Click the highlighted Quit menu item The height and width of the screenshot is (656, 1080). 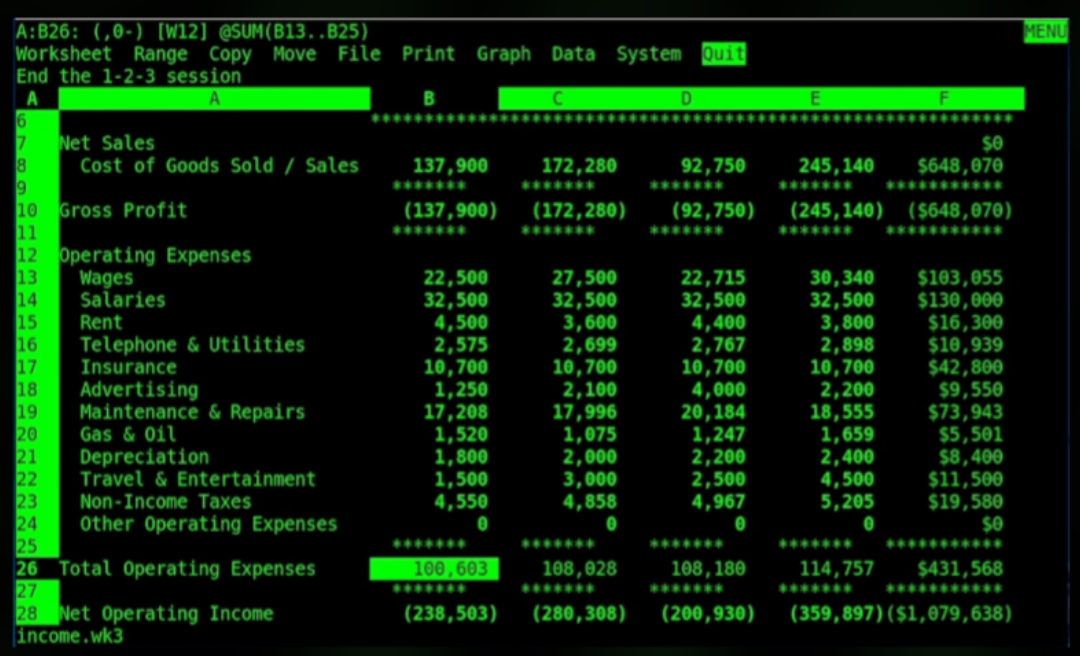(723, 54)
